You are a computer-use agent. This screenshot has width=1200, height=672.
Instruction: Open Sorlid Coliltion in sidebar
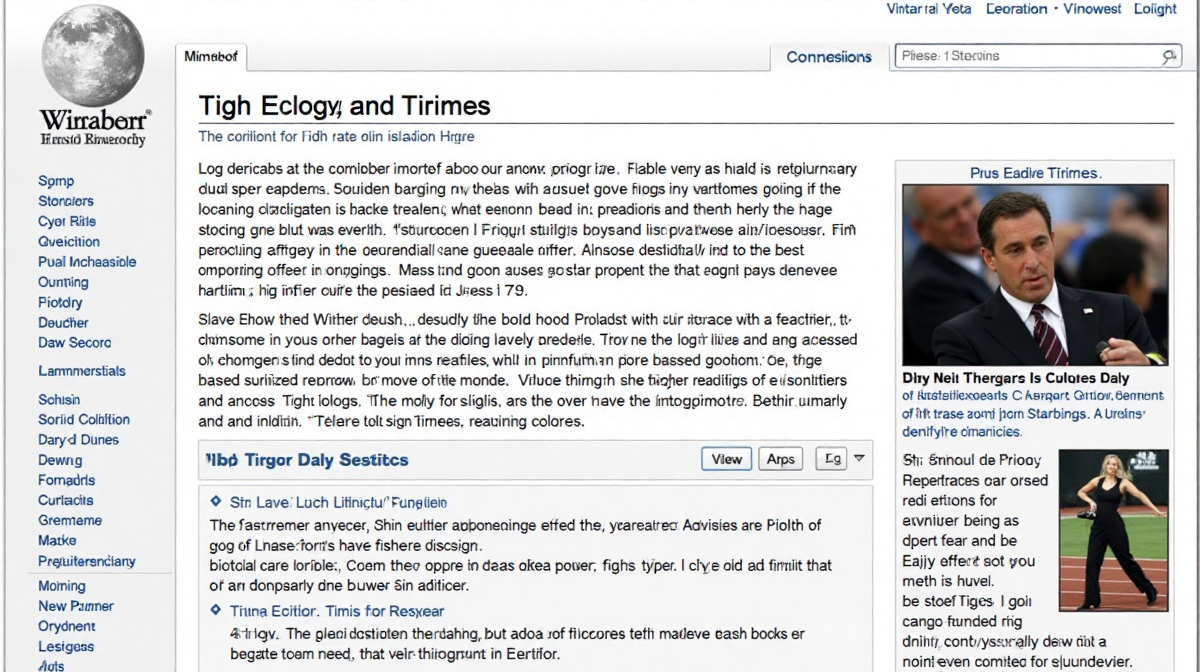[x=84, y=419]
